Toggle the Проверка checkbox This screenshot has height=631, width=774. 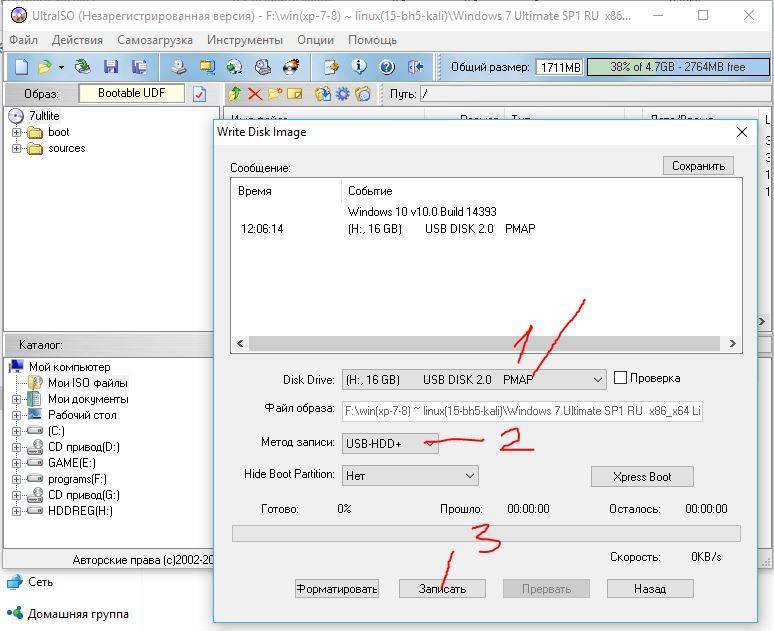click(x=620, y=378)
